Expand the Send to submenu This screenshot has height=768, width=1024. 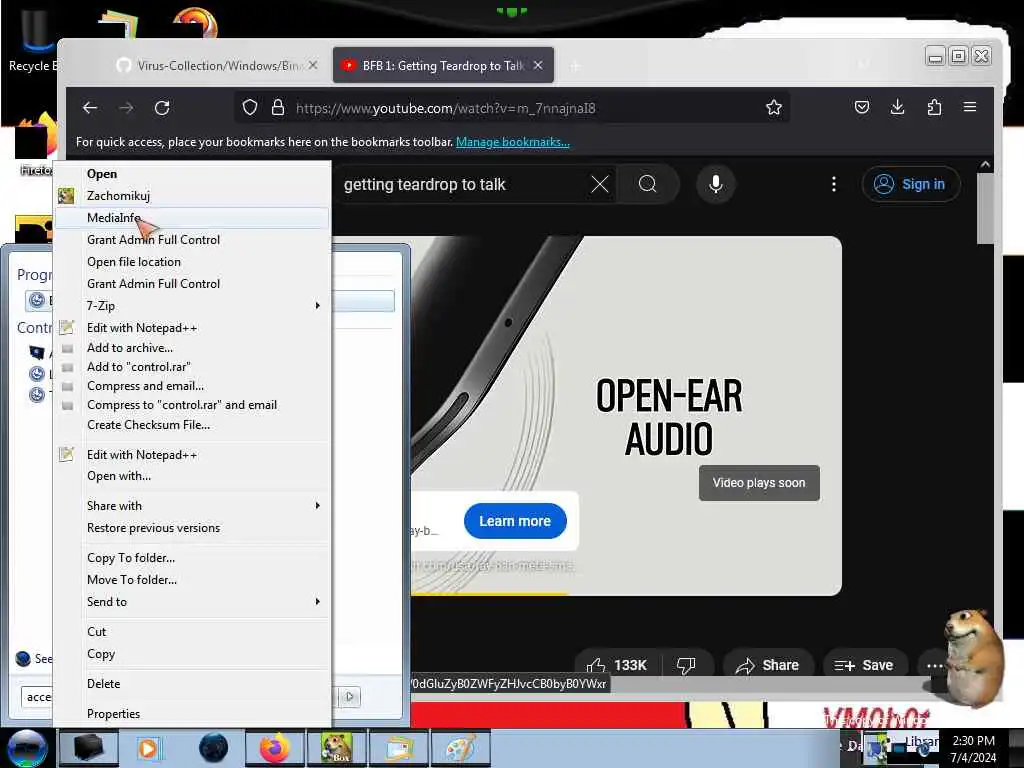(x=191, y=601)
